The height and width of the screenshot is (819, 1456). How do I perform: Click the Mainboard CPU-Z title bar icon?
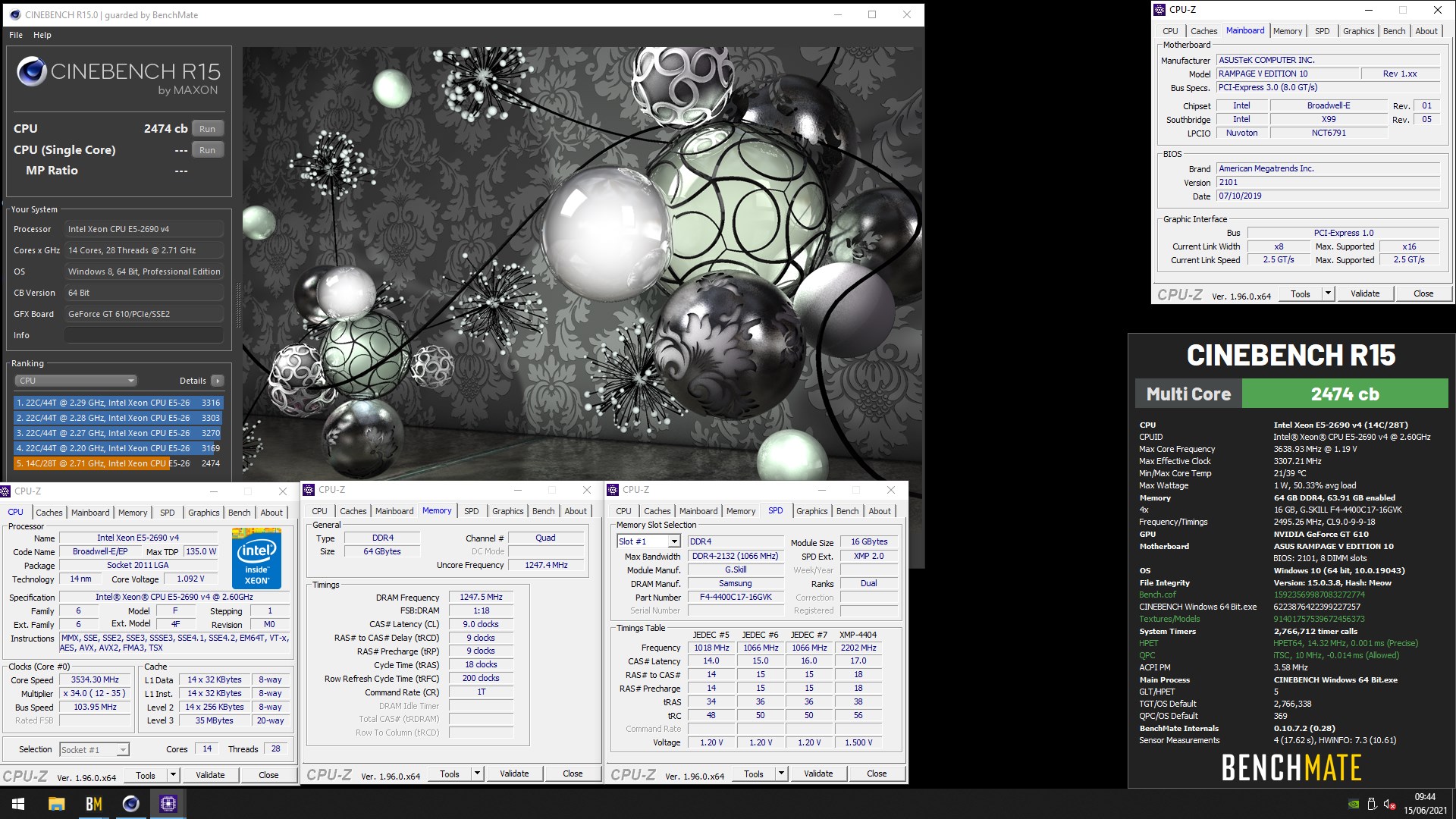[x=1159, y=10]
